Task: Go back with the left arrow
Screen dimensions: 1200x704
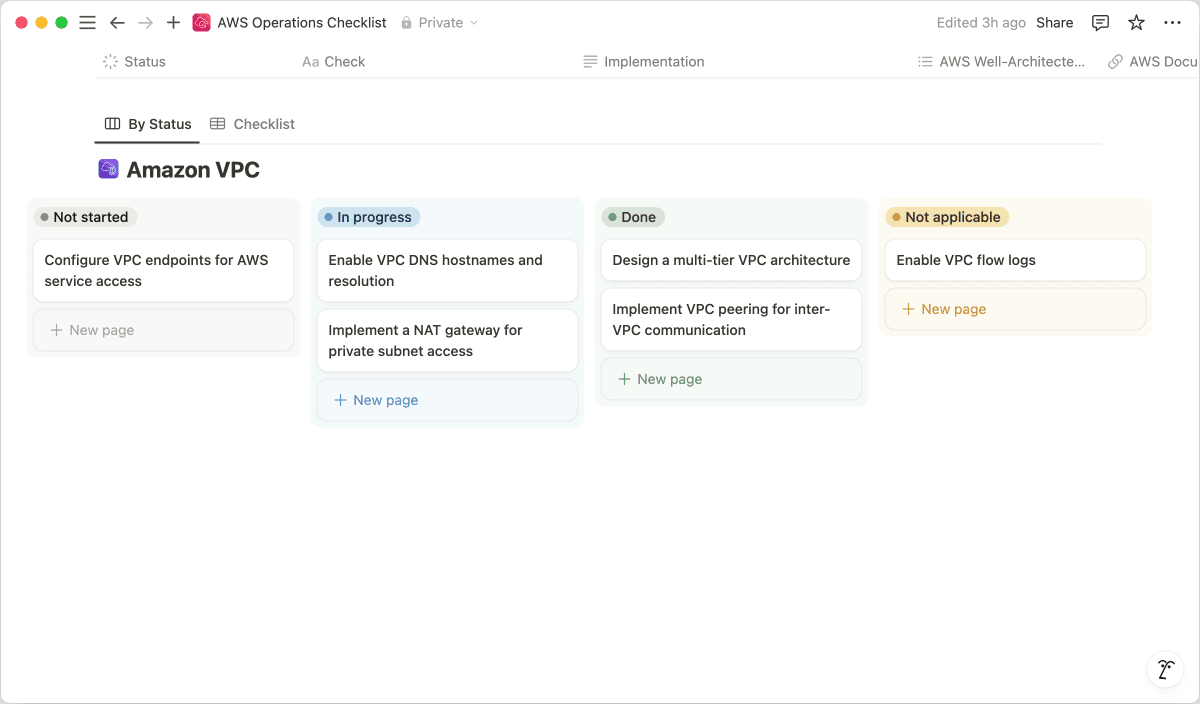Action: click(x=117, y=22)
